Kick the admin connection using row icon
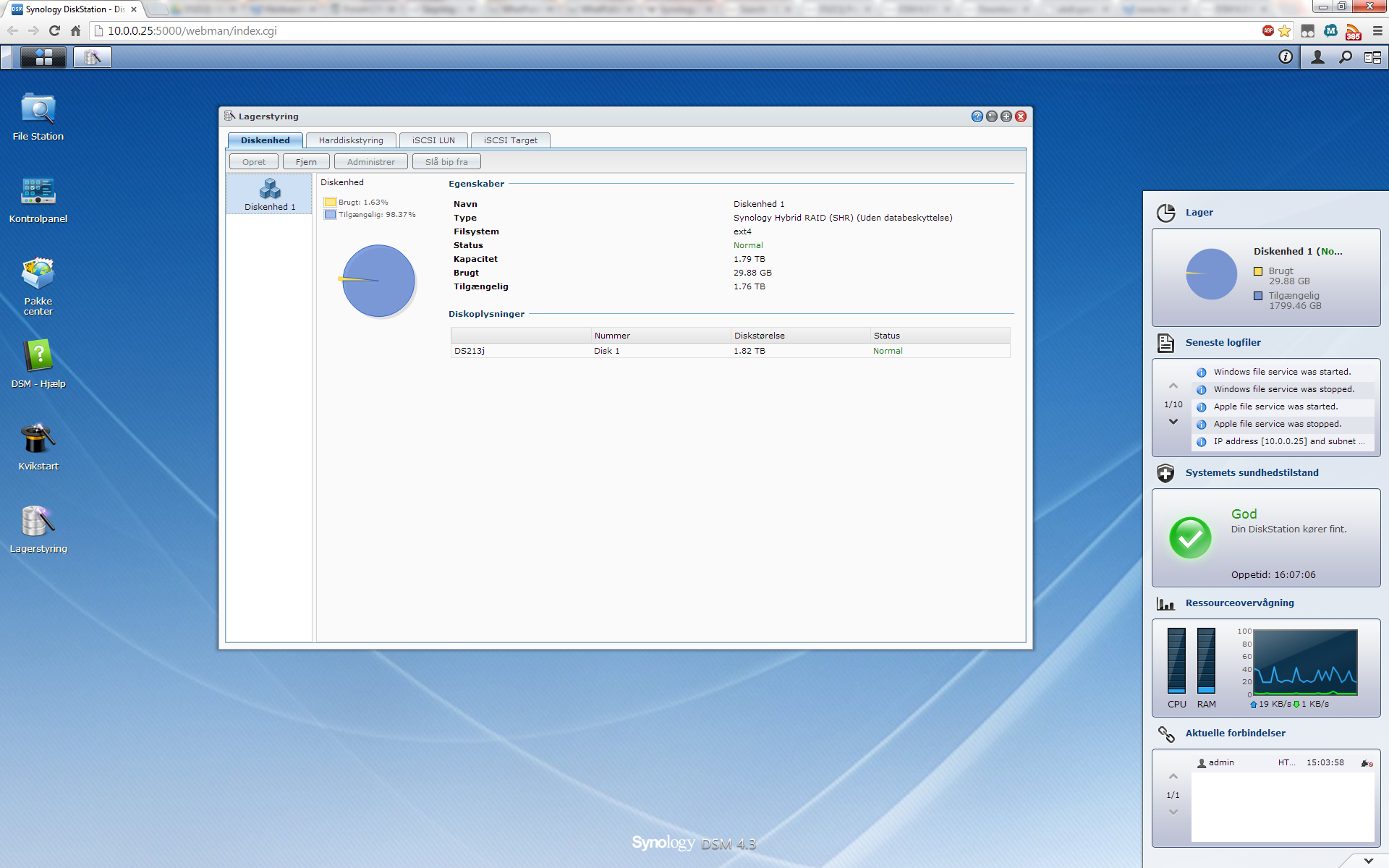The width and height of the screenshot is (1389, 868). tap(1367, 763)
